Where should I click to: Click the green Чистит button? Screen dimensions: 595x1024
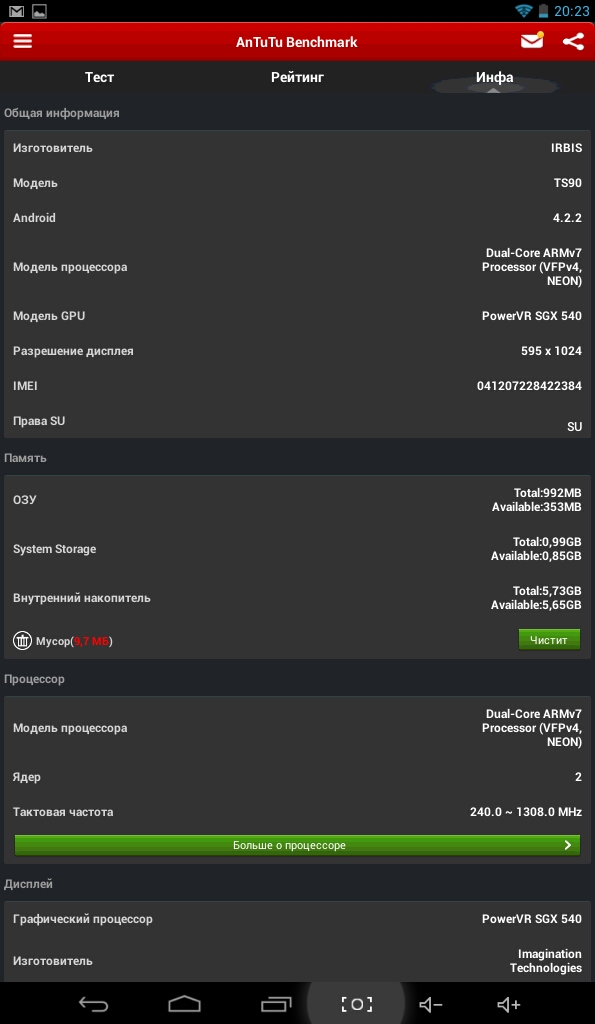point(549,640)
